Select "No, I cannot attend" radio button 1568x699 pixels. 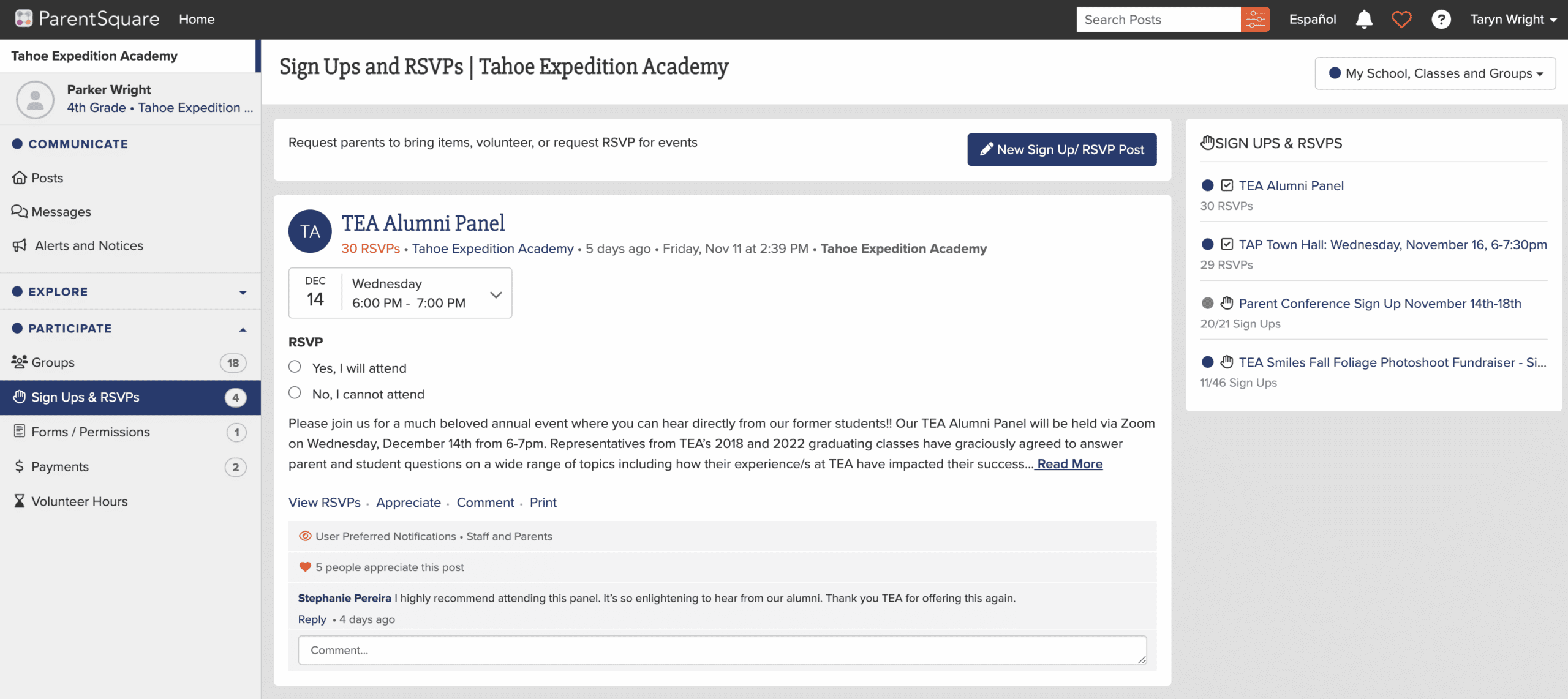[295, 393]
